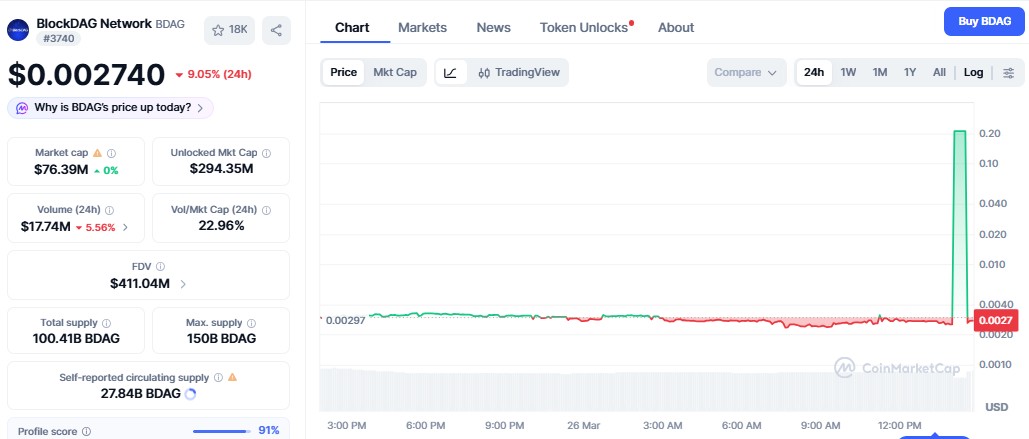Screen dimensions: 1029x439
Task: Open the Max. supply info icon
Action: click(251, 323)
